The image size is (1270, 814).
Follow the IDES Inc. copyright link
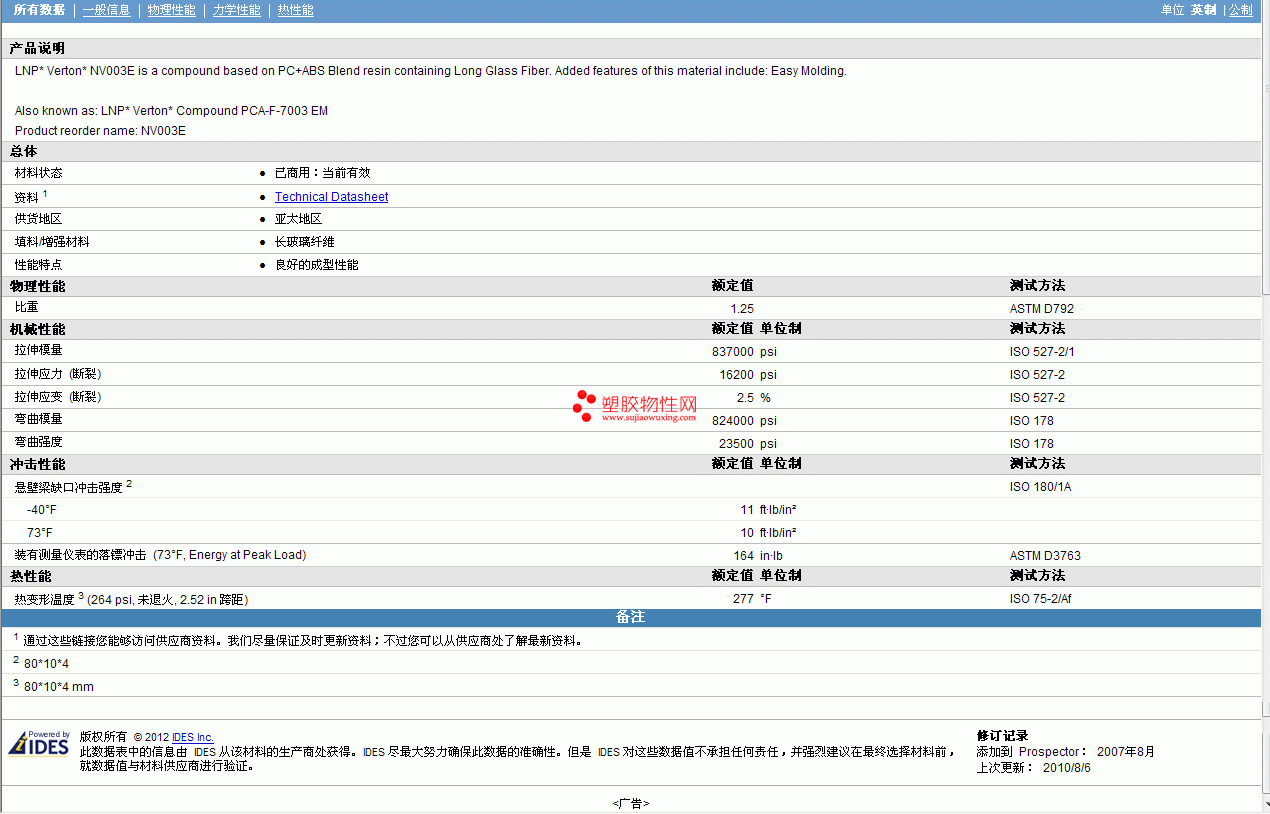point(192,738)
